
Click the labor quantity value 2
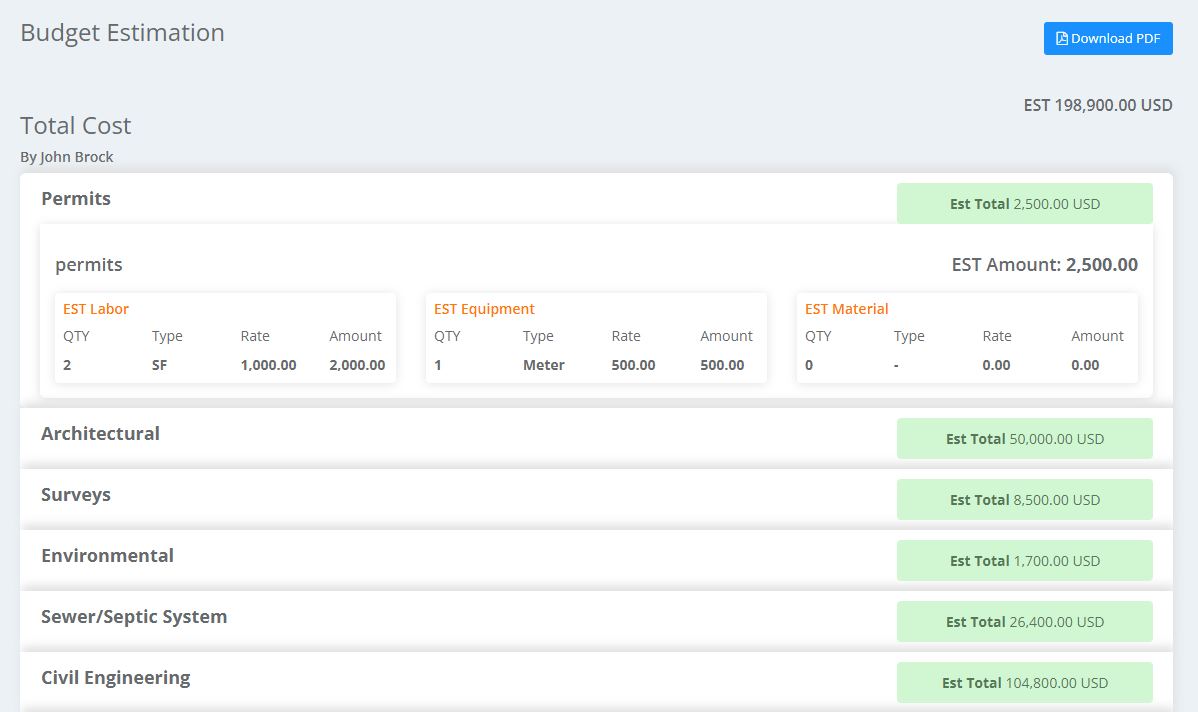coord(67,365)
